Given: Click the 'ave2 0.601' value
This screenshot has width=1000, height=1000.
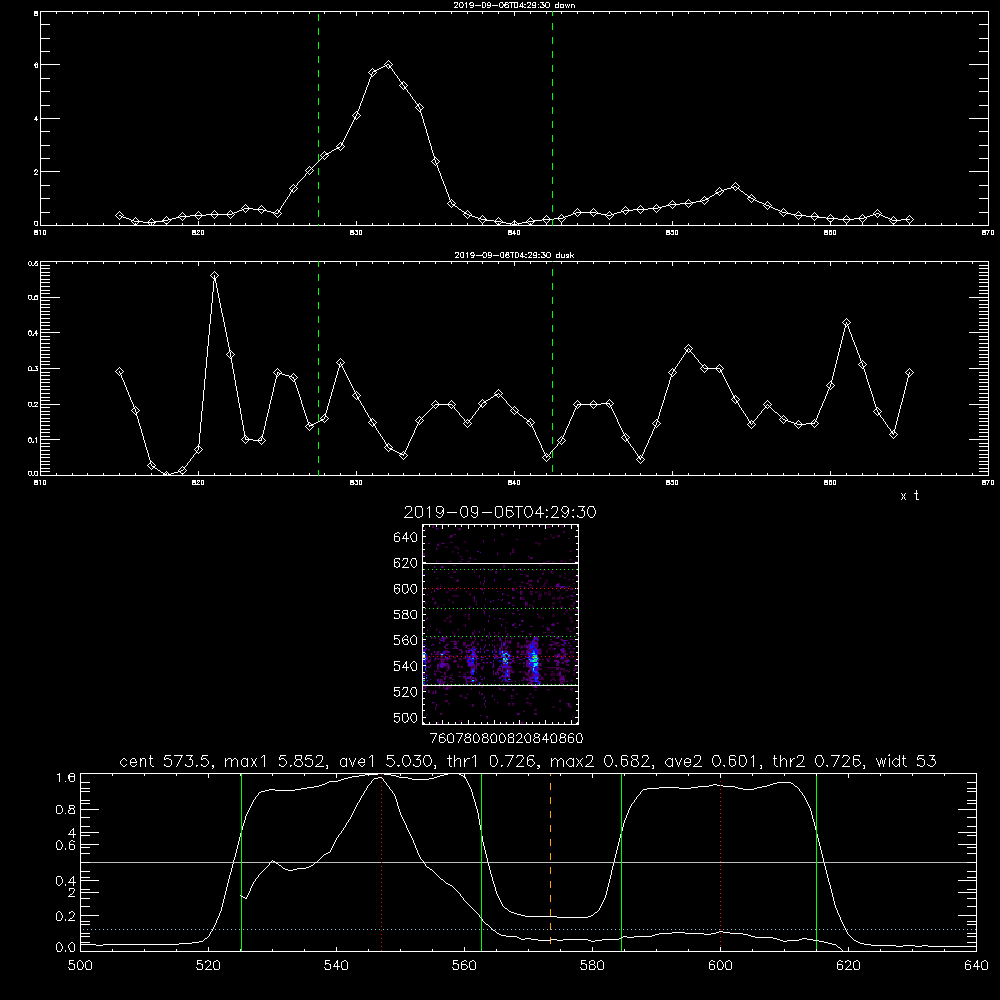Looking at the screenshot, I should [712, 761].
